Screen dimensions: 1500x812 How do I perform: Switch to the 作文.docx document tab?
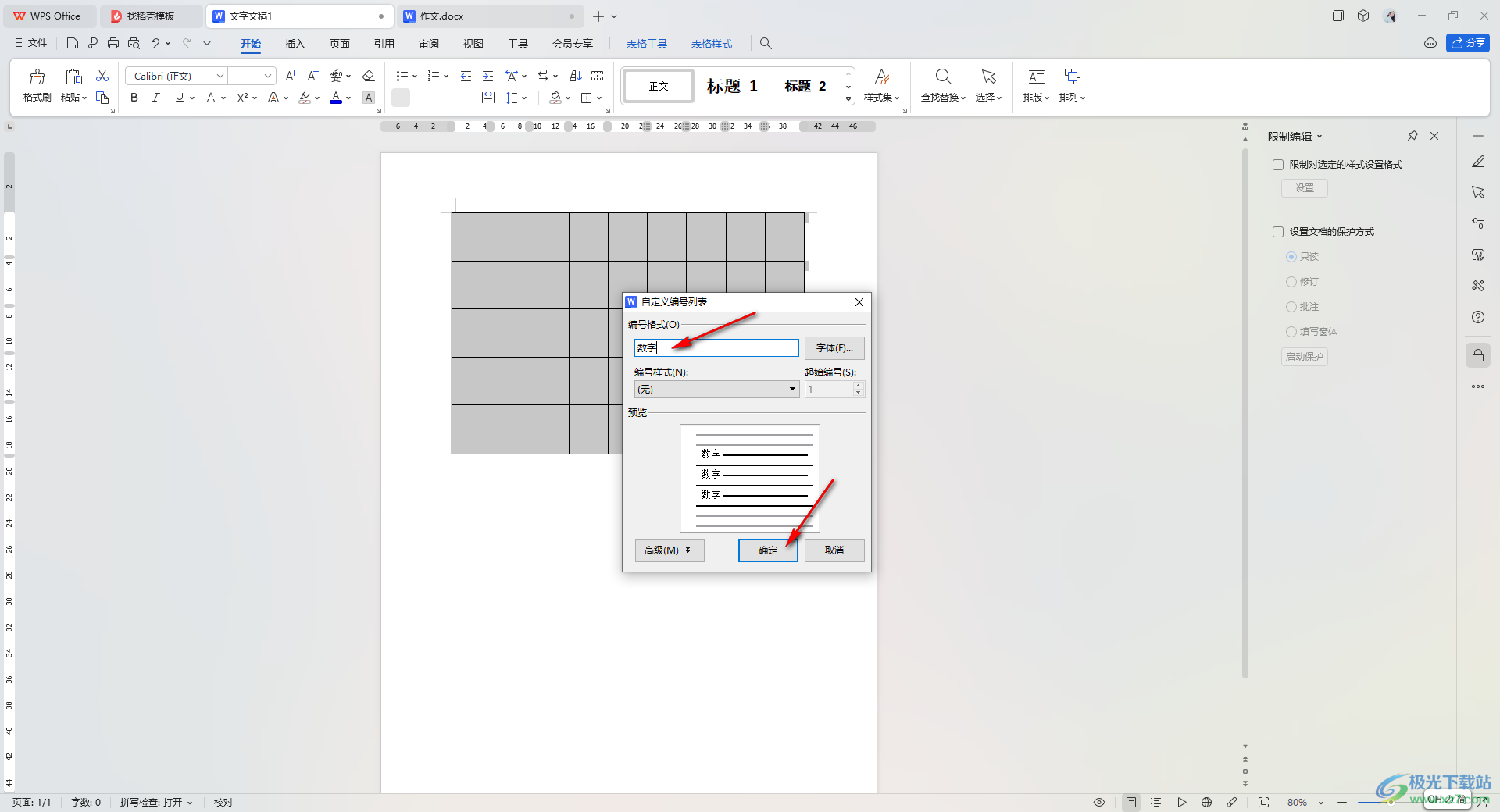coord(491,16)
